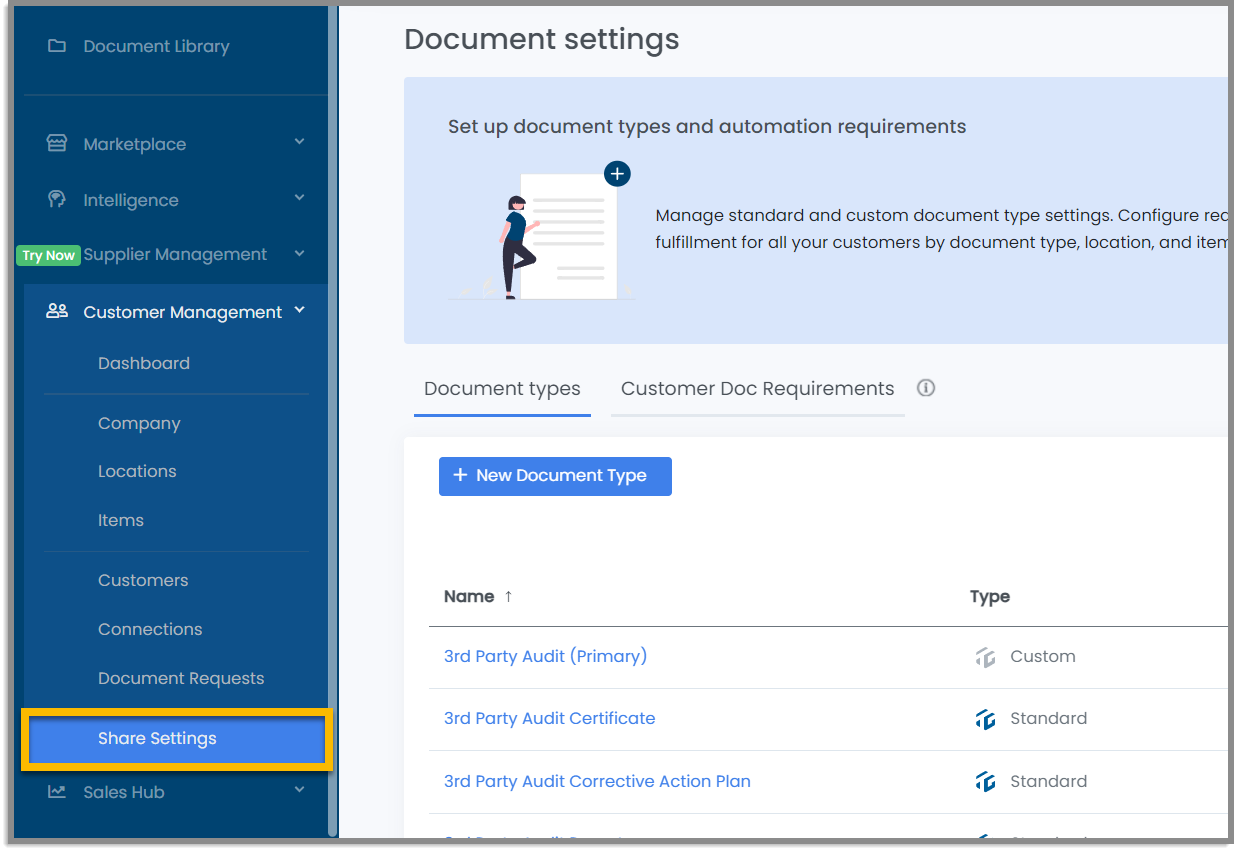Open 3rd Party Audit Corrective Action Plan
The width and height of the screenshot is (1234, 852).
(597, 781)
